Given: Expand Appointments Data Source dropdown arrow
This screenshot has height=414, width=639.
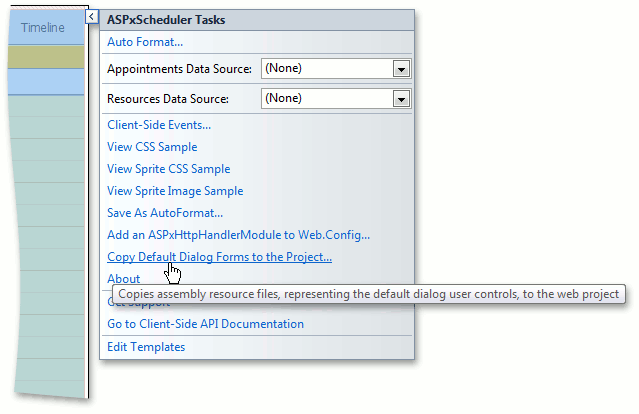Looking at the screenshot, I should (402, 69).
